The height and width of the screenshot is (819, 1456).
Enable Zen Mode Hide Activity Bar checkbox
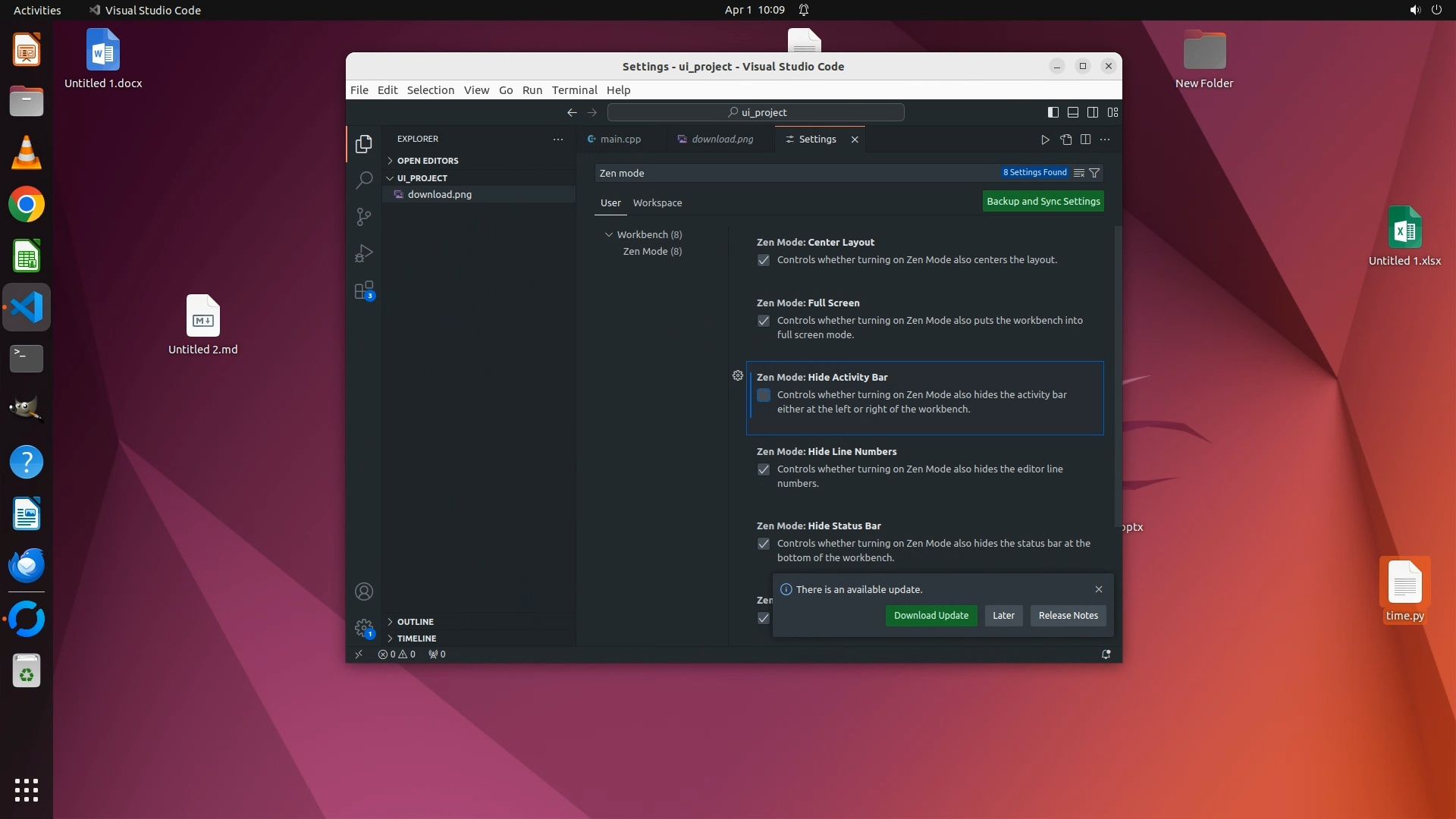(764, 395)
